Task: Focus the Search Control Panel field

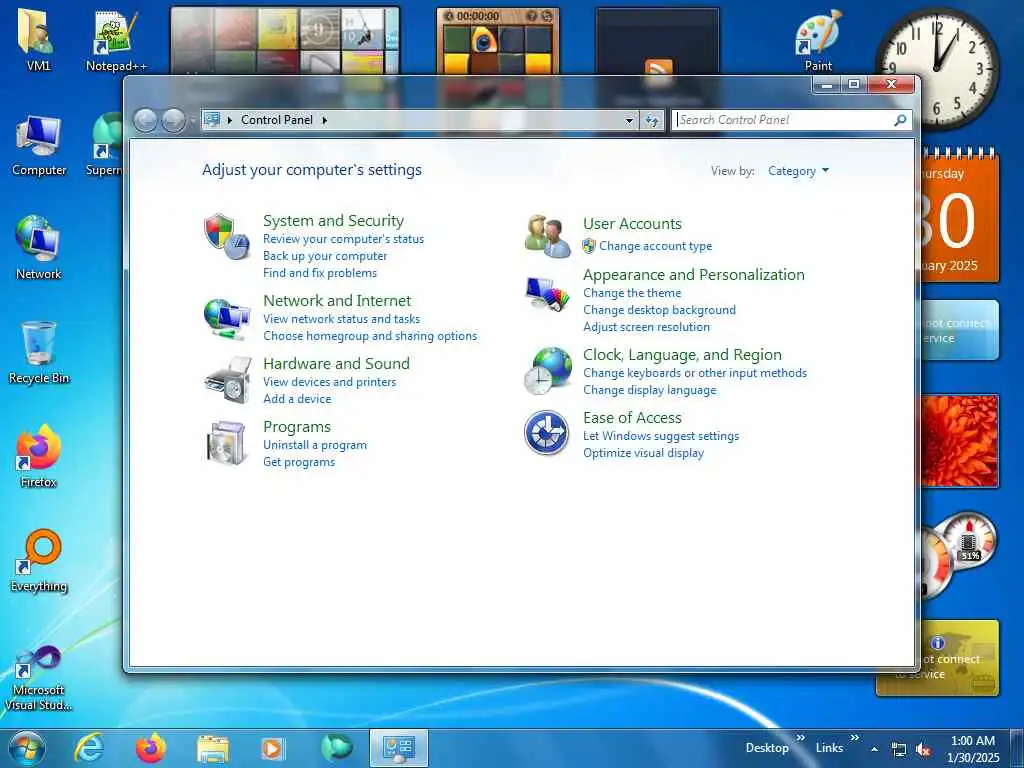Action: tap(784, 120)
